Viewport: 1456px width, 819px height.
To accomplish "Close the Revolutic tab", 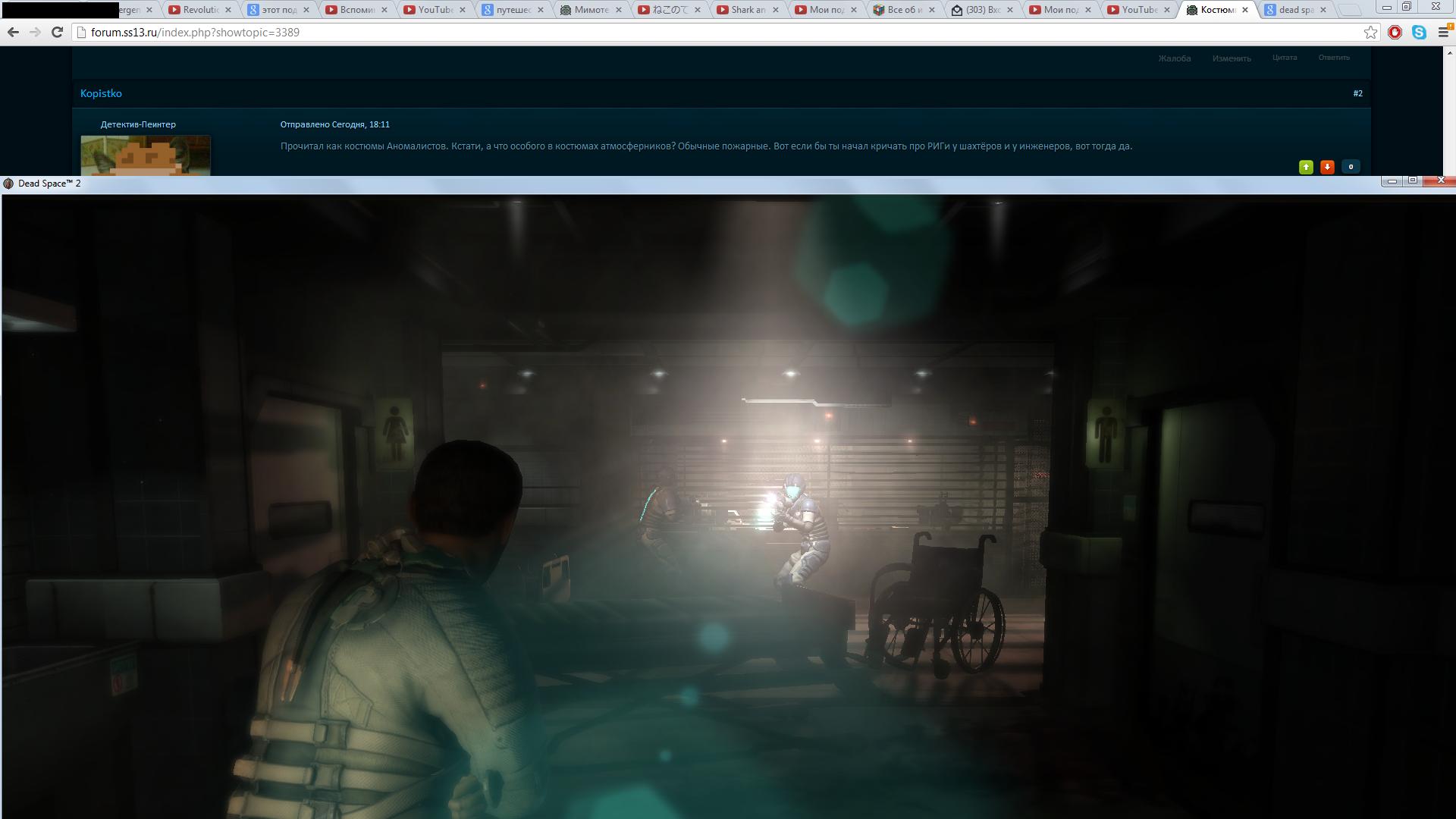I will [x=227, y=10].
